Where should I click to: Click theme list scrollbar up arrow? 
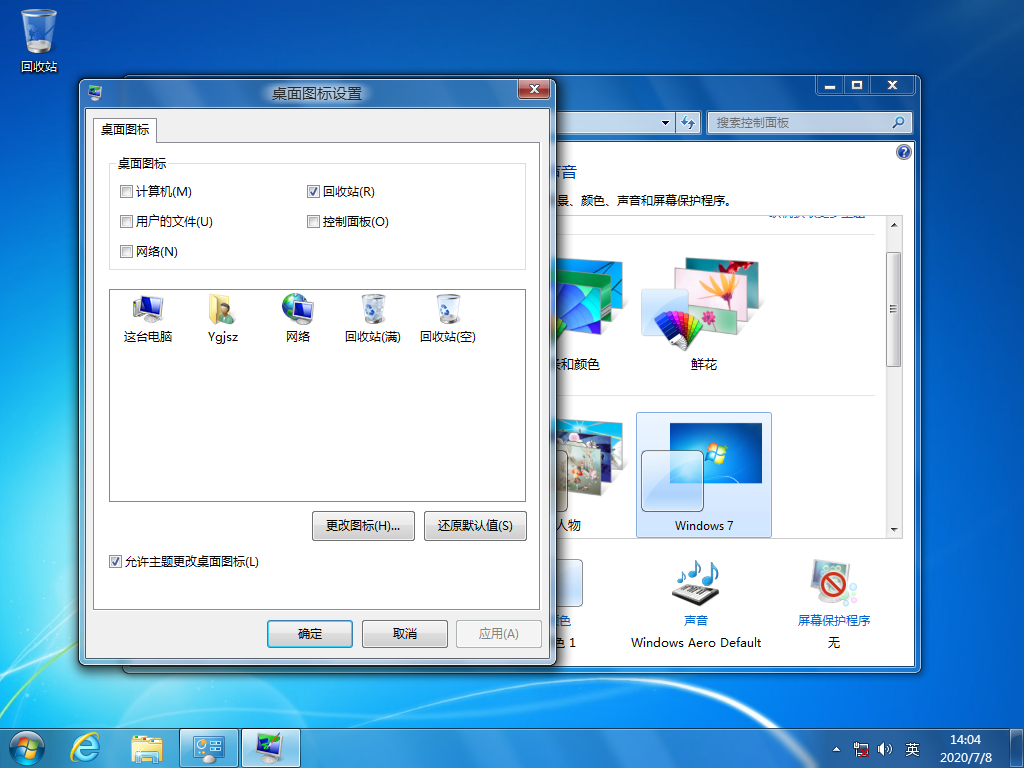[x=894, y=225]
